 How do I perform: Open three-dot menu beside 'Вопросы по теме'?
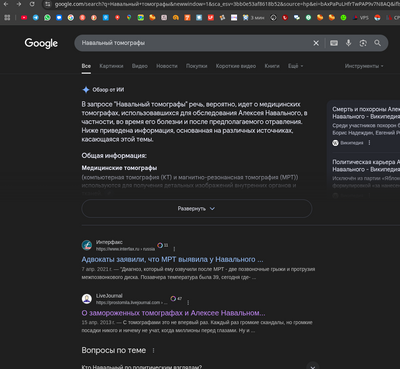point(153,350)
